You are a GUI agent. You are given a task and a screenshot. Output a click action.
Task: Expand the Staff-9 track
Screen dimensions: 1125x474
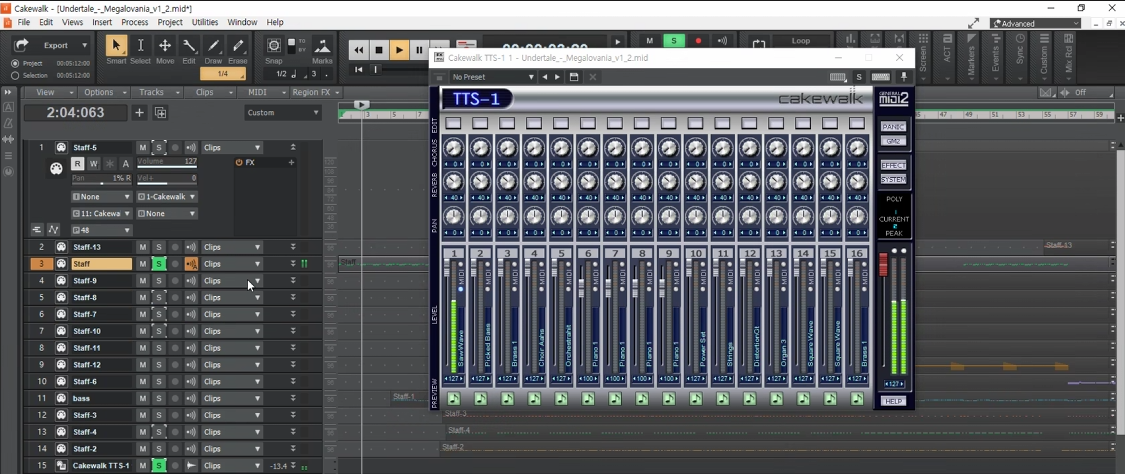(x=293, y=280)
